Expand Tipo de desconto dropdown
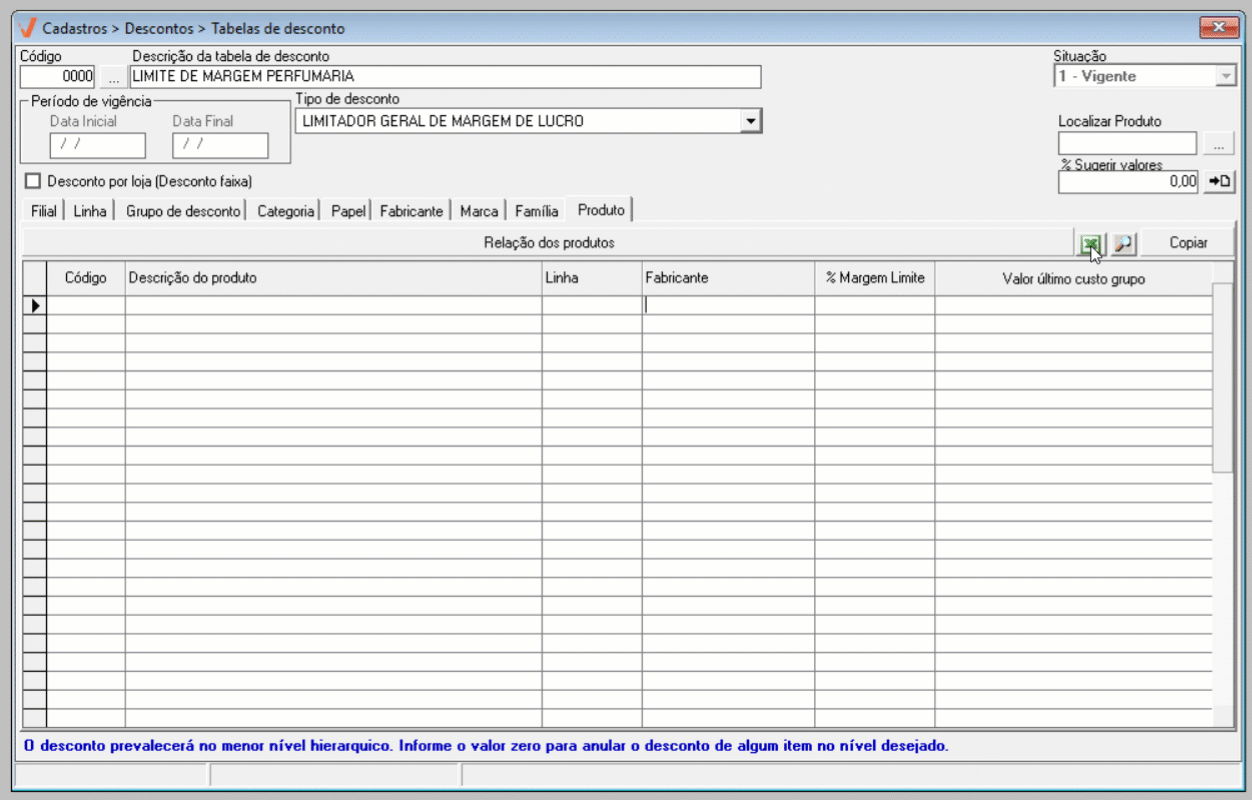Screen dimensions: 1252x800 (x=750, y=121)
